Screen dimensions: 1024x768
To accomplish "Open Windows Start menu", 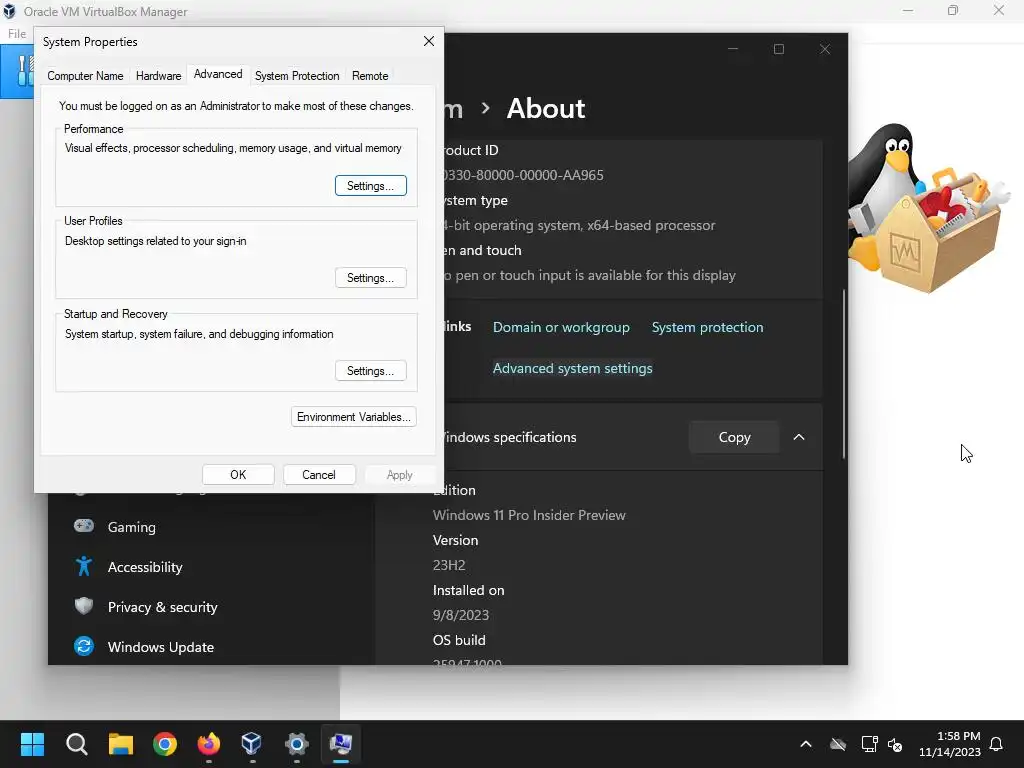I will (x=32, y=744).
